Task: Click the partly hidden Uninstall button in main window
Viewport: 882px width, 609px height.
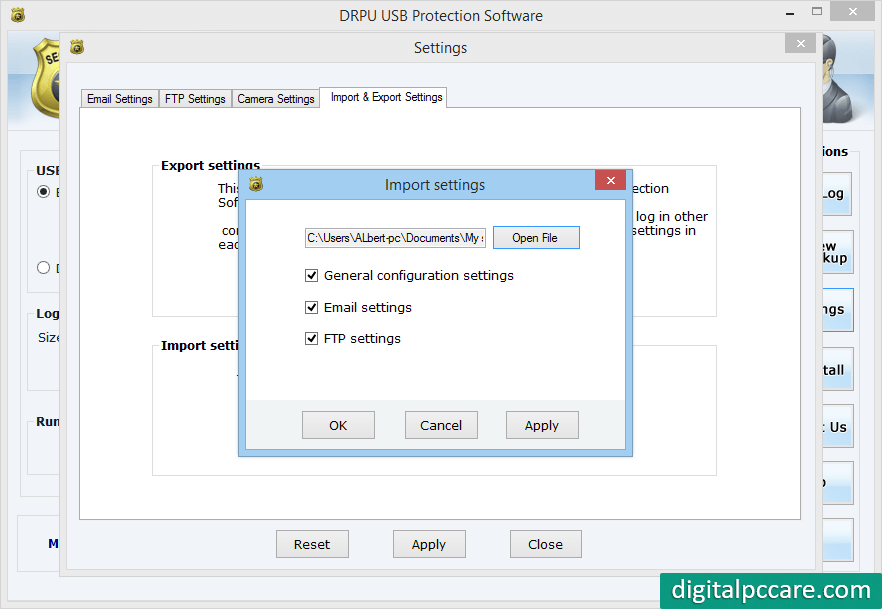Action: coord(838,369)
